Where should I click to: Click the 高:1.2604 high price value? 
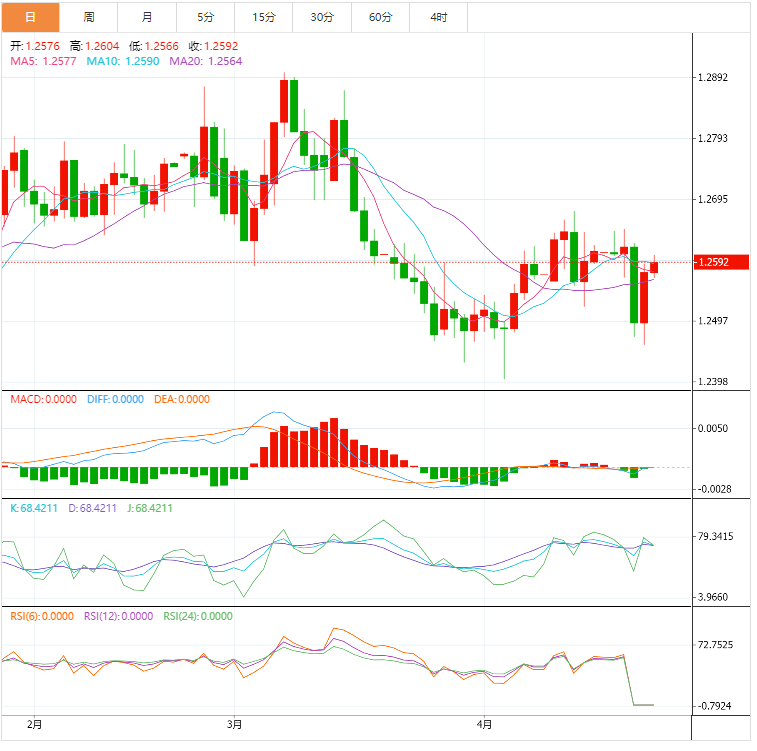click(x=95, y=46)
